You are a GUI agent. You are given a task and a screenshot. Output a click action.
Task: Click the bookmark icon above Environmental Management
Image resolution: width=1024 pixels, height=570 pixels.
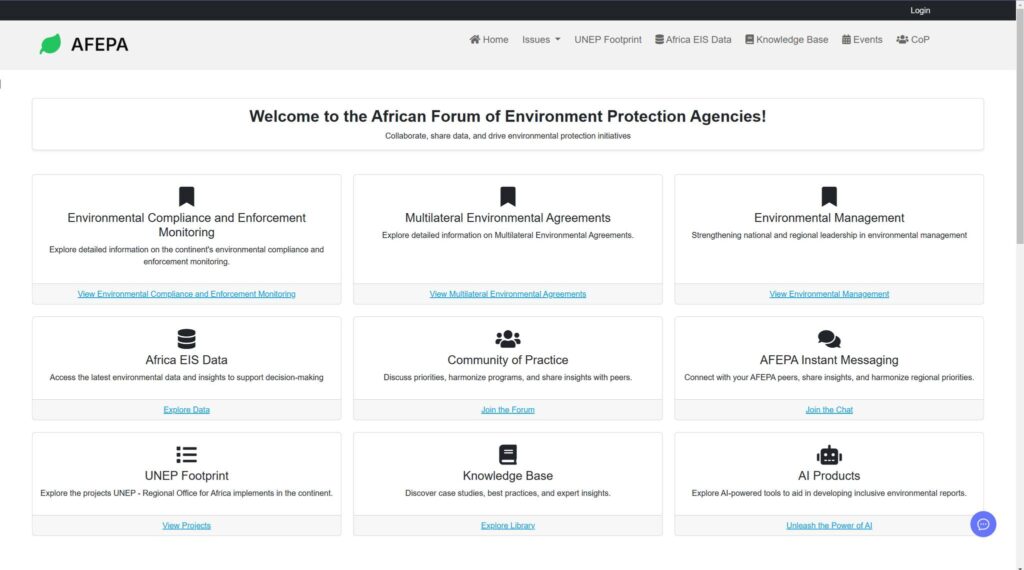(829, 196)
